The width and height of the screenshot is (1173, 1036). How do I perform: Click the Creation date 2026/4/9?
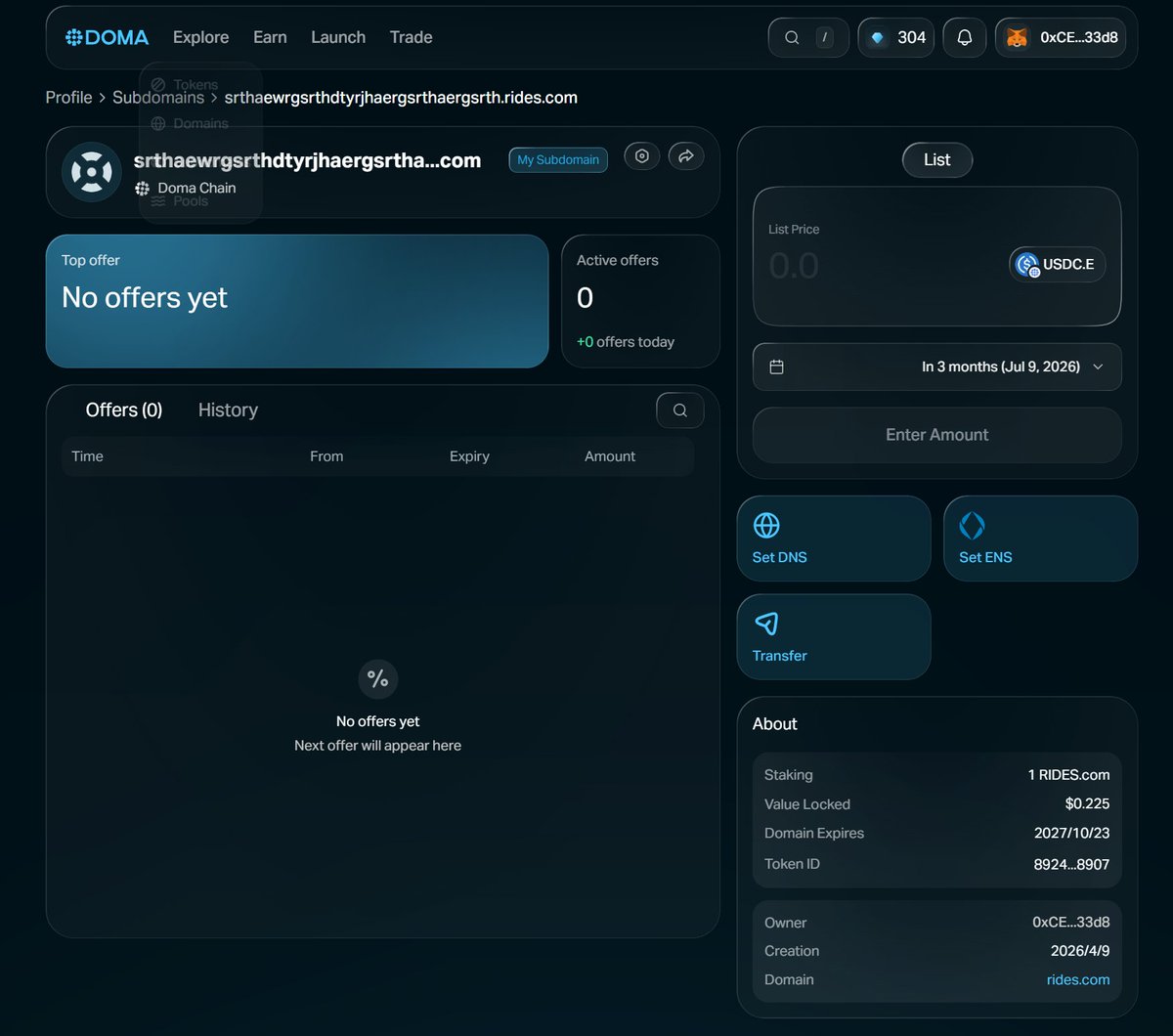[1079, 951]
